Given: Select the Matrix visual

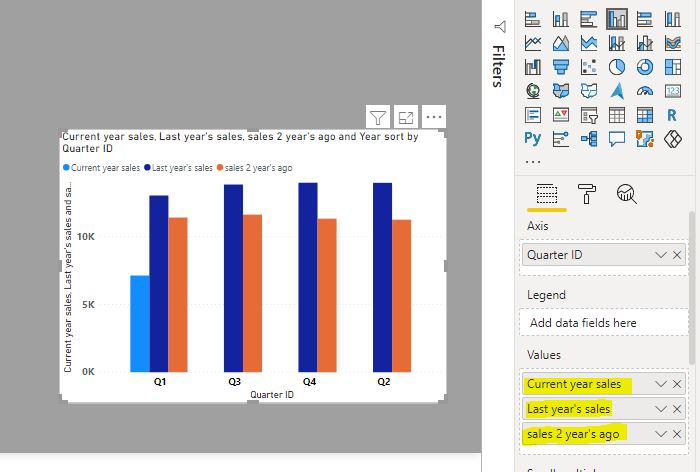Looking at the screenshot, I should pyautogui.click(x=645, y=115).
